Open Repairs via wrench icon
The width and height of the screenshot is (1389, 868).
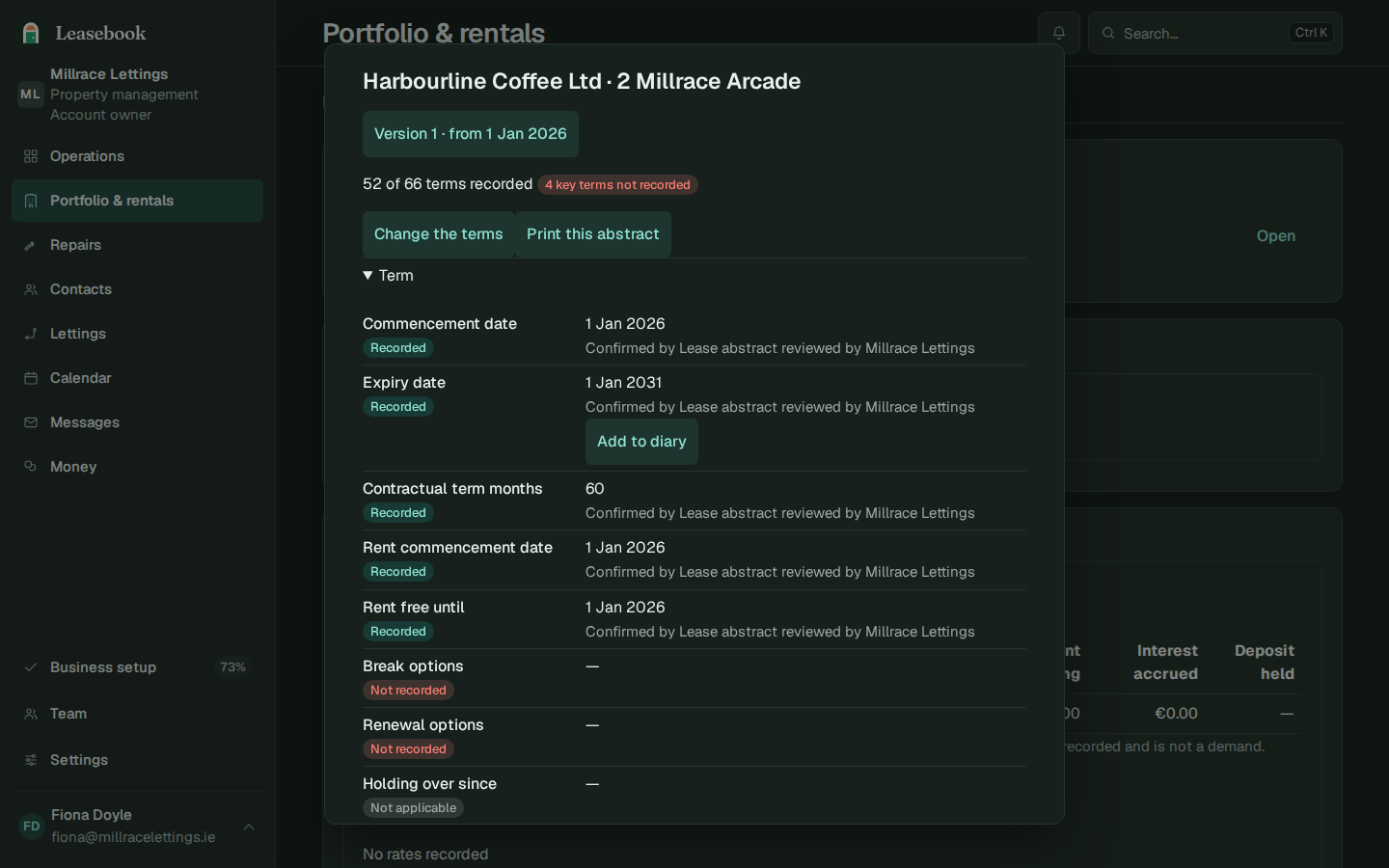[x=31, y=245]
